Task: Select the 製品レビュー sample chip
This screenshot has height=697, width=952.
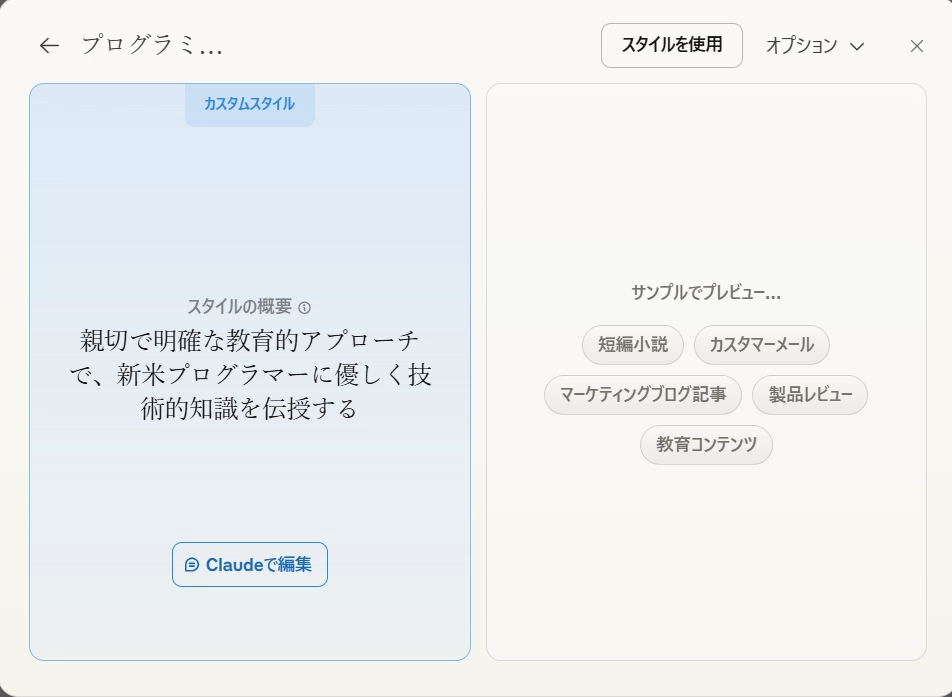Action: click(809, 395)
